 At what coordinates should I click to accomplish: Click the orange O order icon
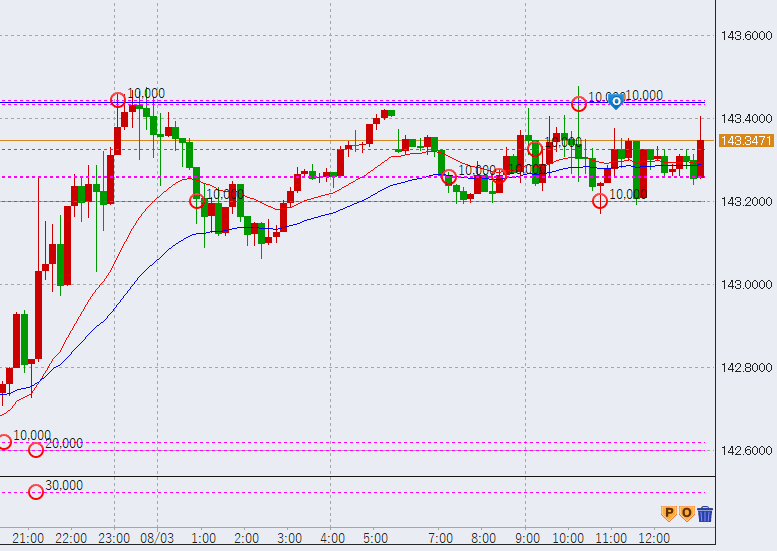coord(687,513)
